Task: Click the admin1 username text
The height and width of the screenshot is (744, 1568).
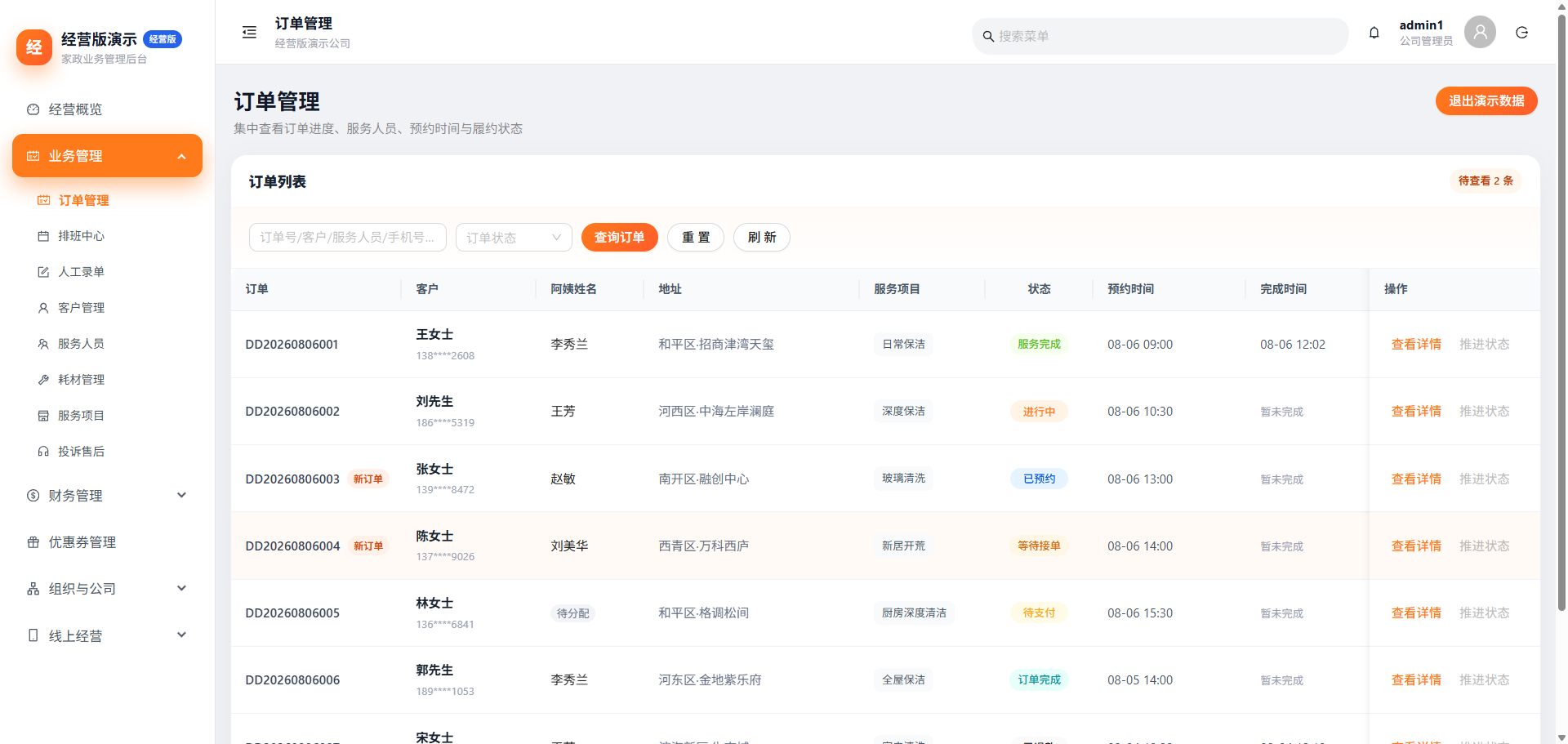Action: click(x=1421, y=25)
